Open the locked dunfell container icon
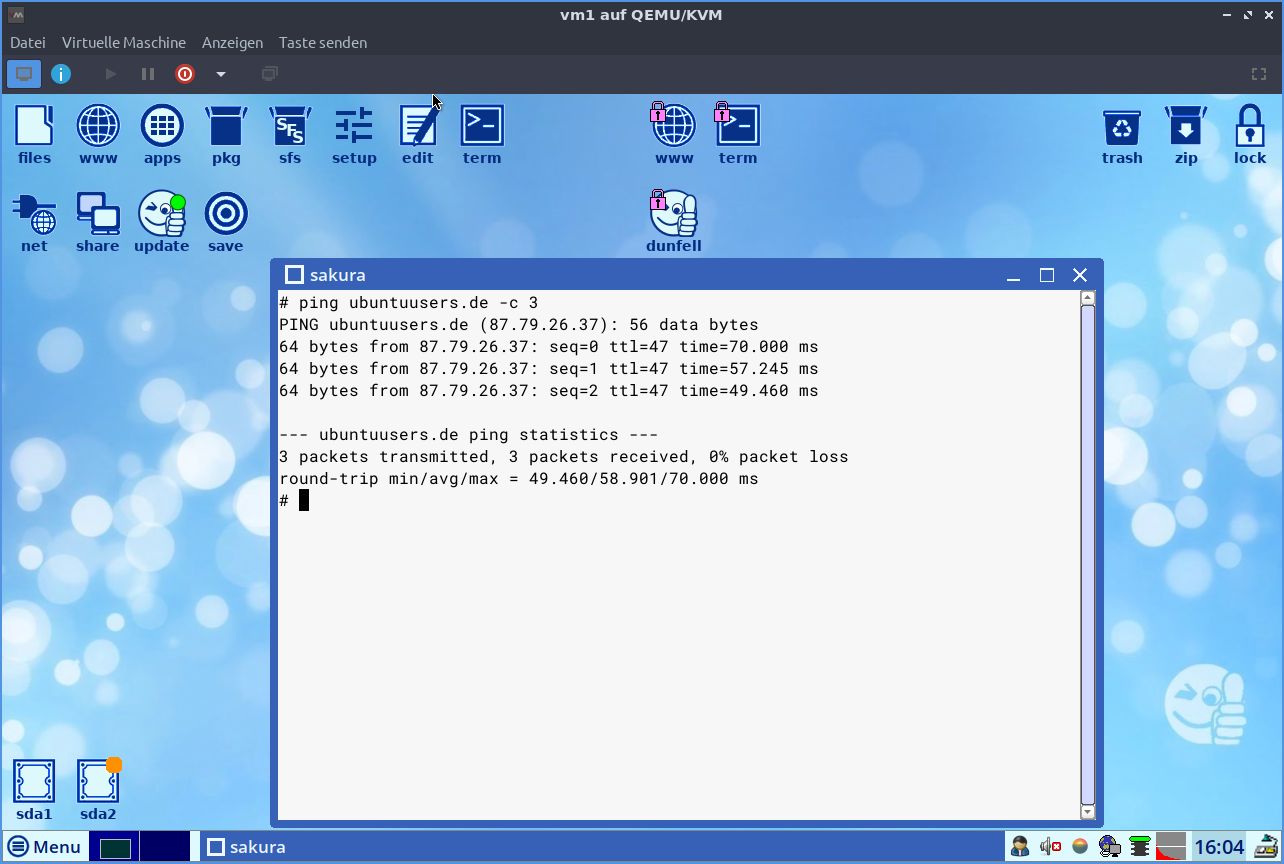The height and width of the screenshot is (864, 1284). point(673,221)
